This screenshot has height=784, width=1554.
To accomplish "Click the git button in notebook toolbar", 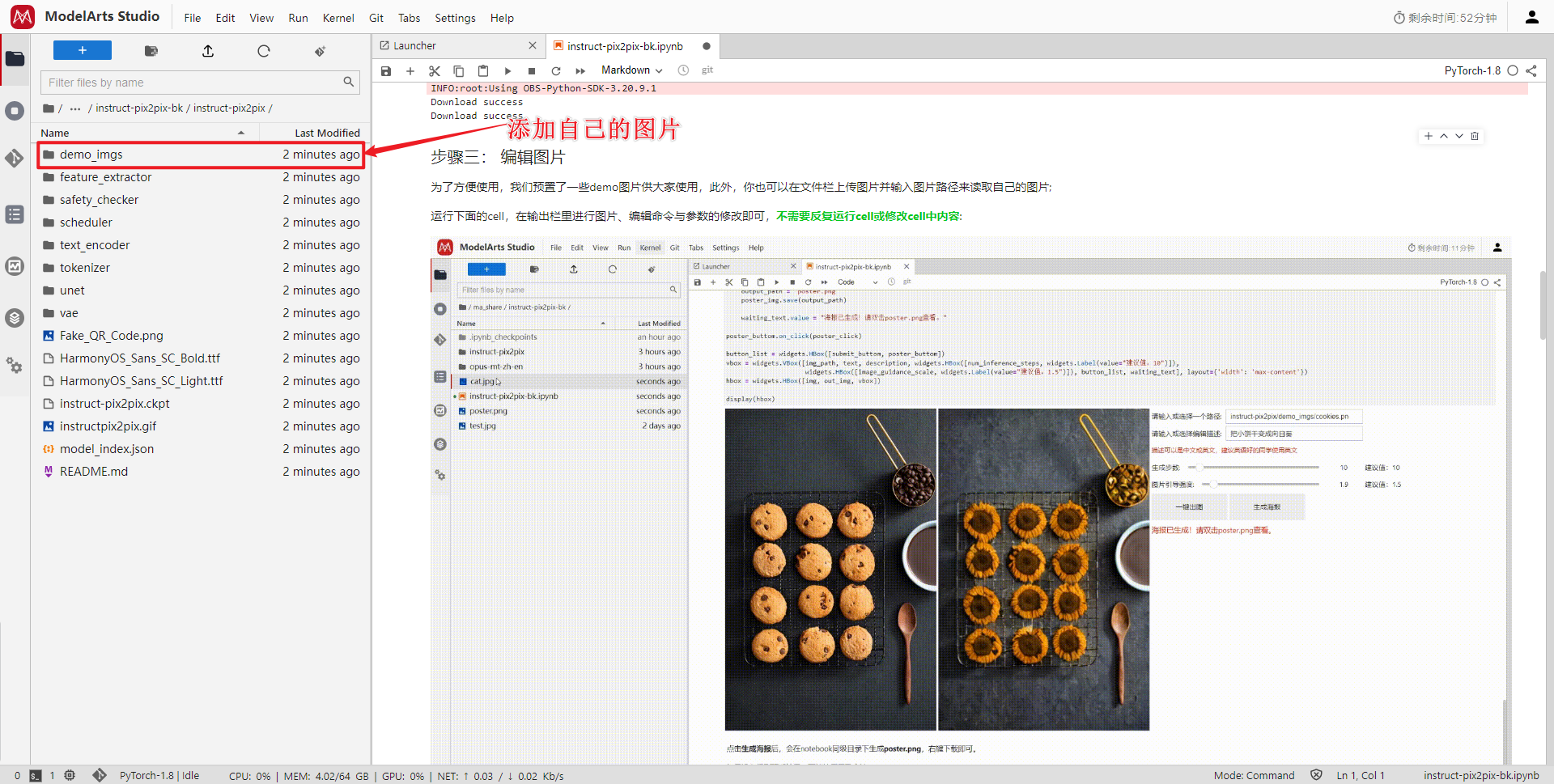I will click(707, 70).
